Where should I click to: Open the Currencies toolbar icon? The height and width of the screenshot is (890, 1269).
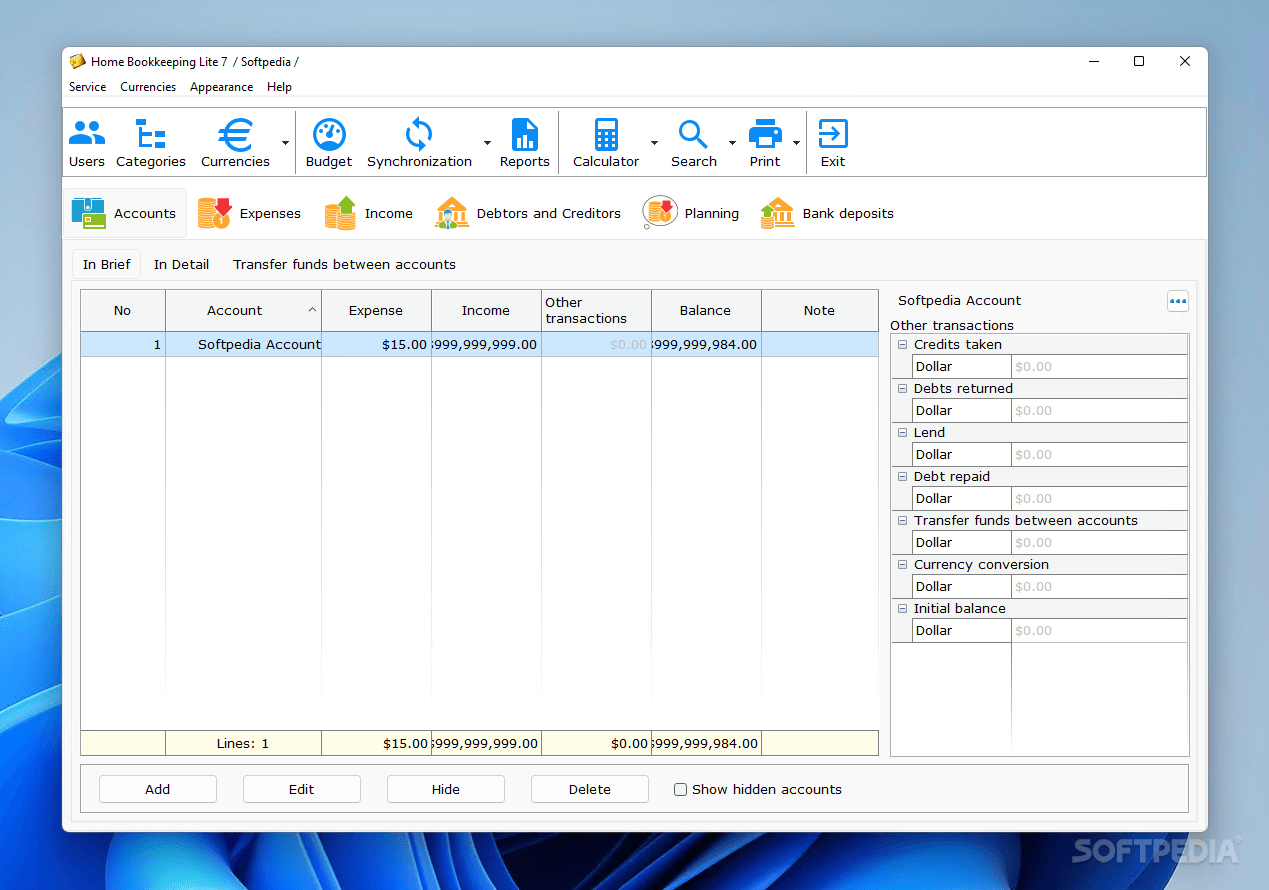tap(235, 143)
